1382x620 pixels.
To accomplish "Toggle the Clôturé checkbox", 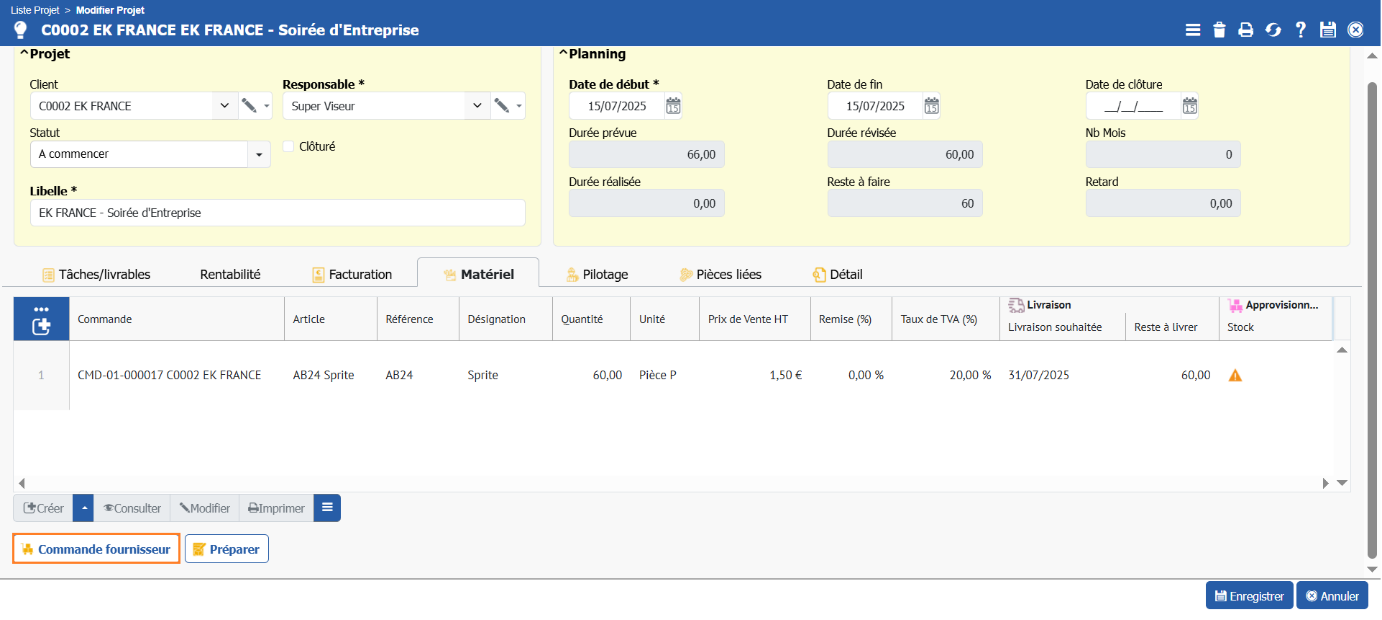I will [x=289, y=146].
